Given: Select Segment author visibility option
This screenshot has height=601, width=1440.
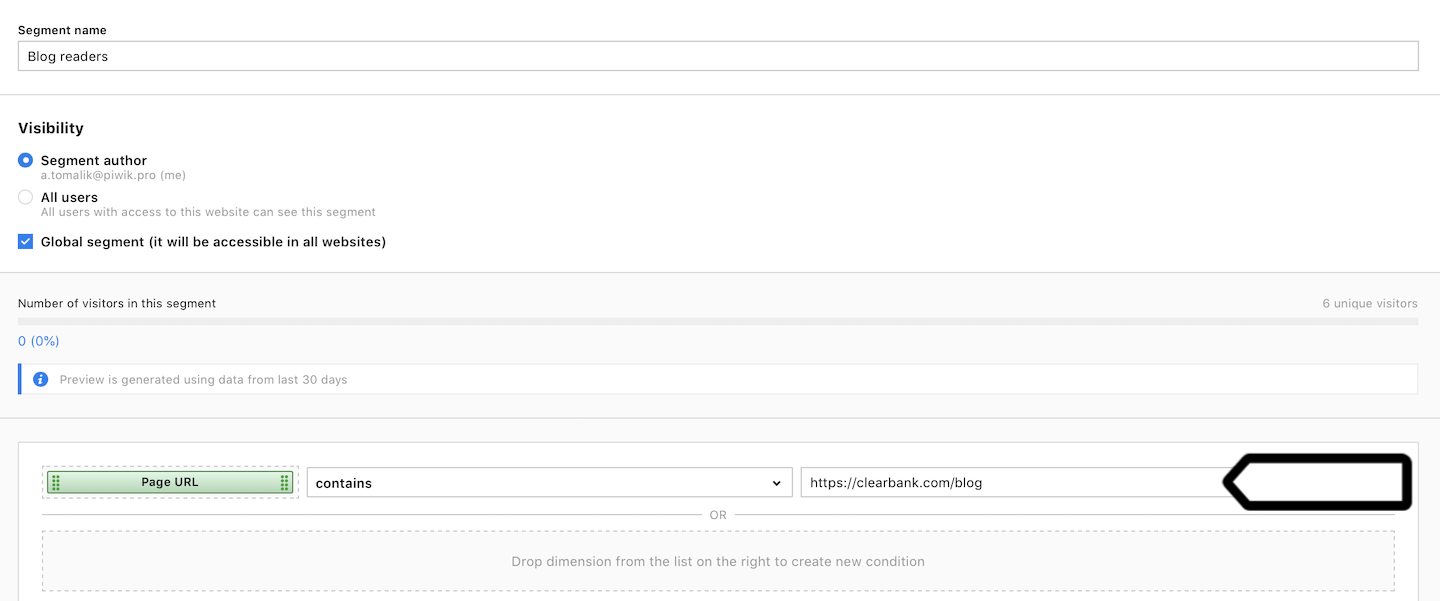Looking at the screenshot, I should (26, 160).
